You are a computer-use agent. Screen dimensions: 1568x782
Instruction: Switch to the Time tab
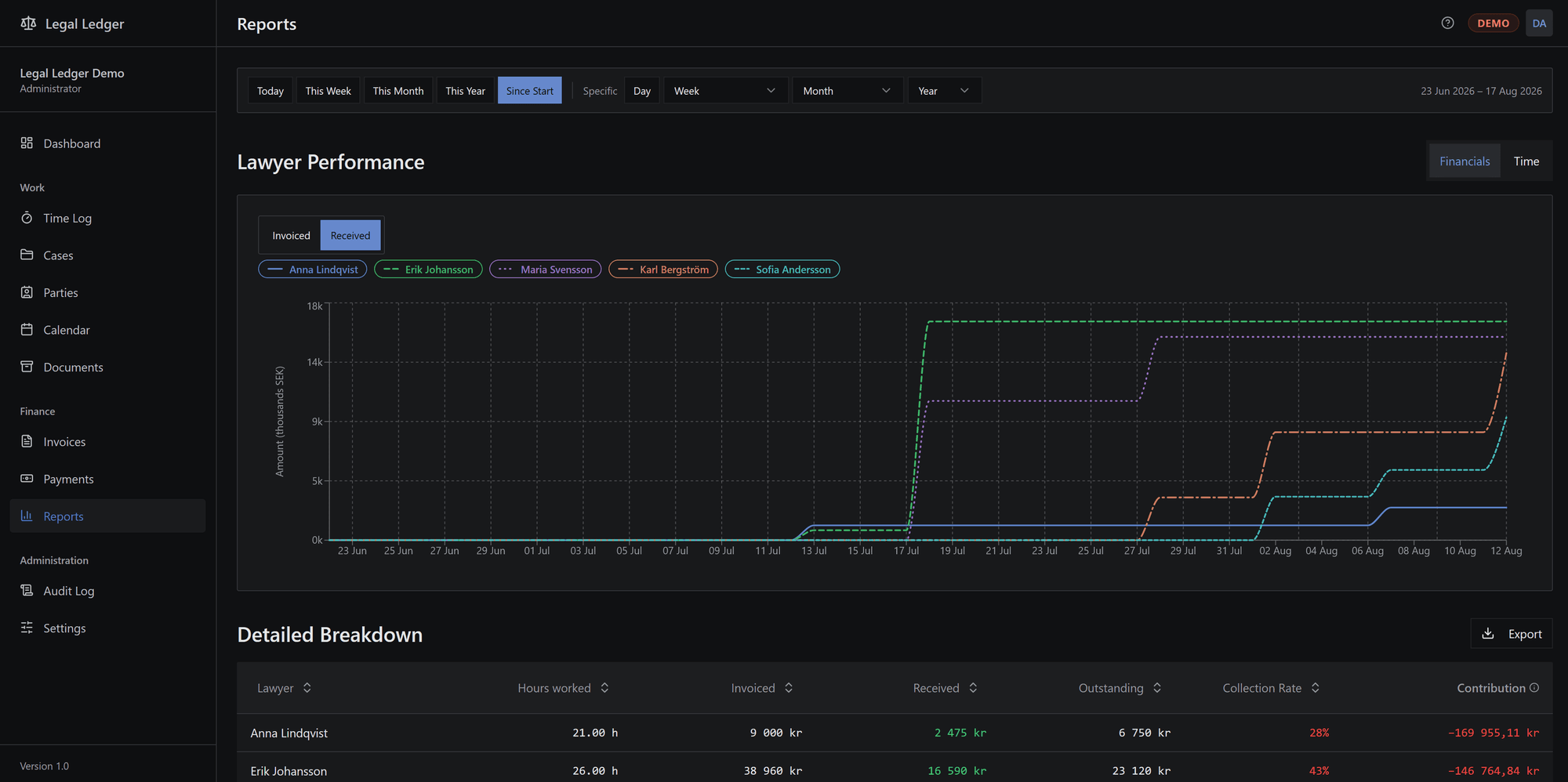pos(1526,161)
